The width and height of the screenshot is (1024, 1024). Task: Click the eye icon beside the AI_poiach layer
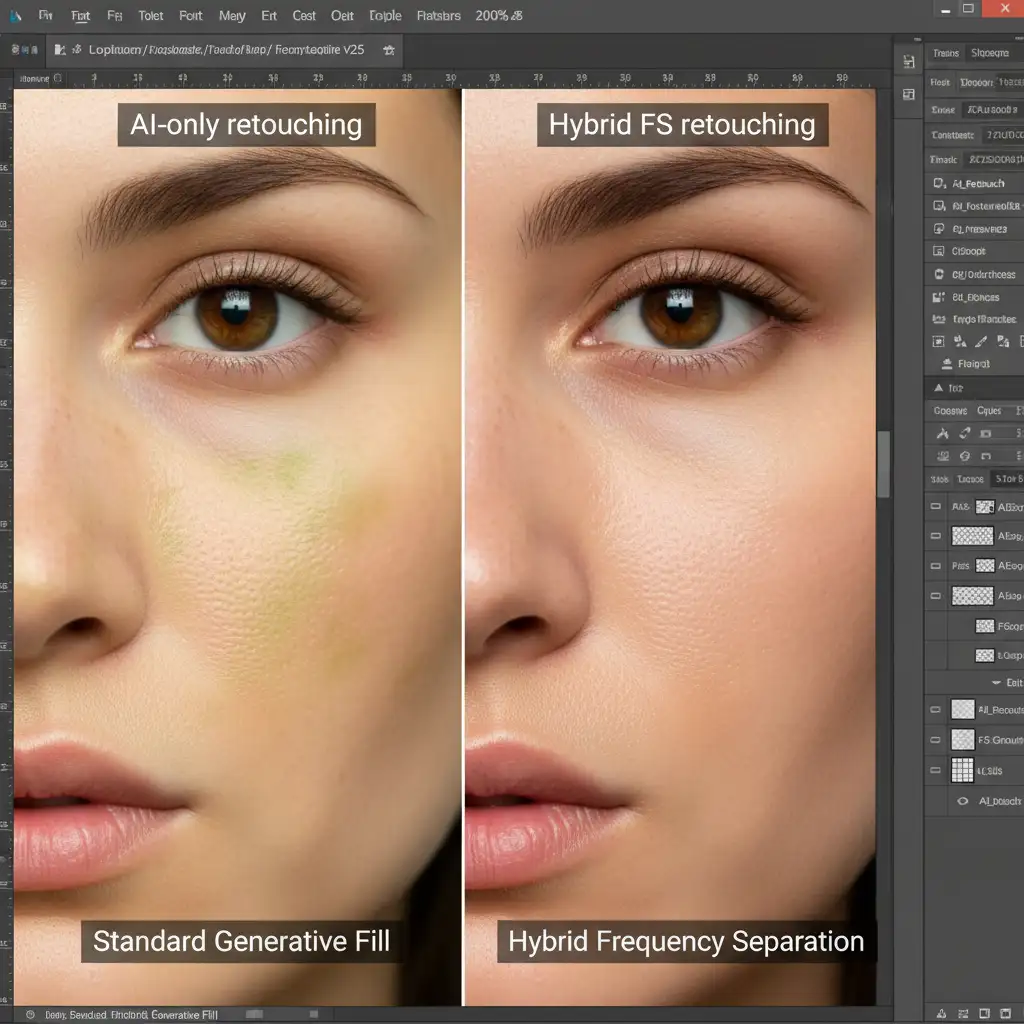pos(963,801)
